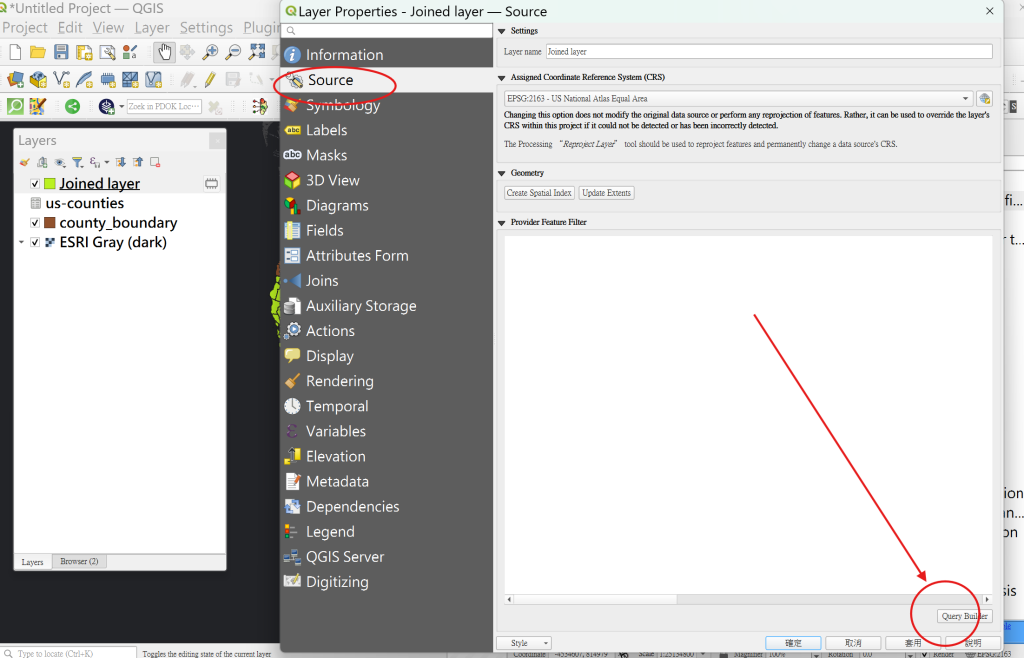Image resolution: width=1024 pixels, height=658 pixels.
Task: Collapse the Settings section
Action: tap(502, 31)
